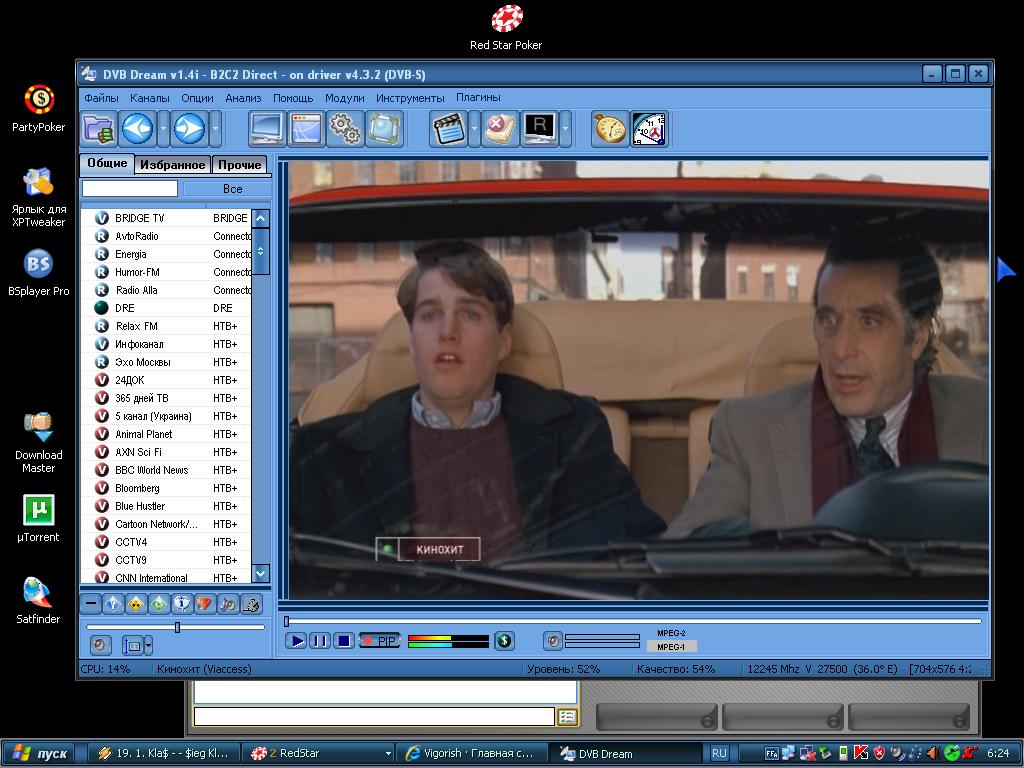
Task: Select Animal Planet in channel list
Action: (x=143, y=434)
